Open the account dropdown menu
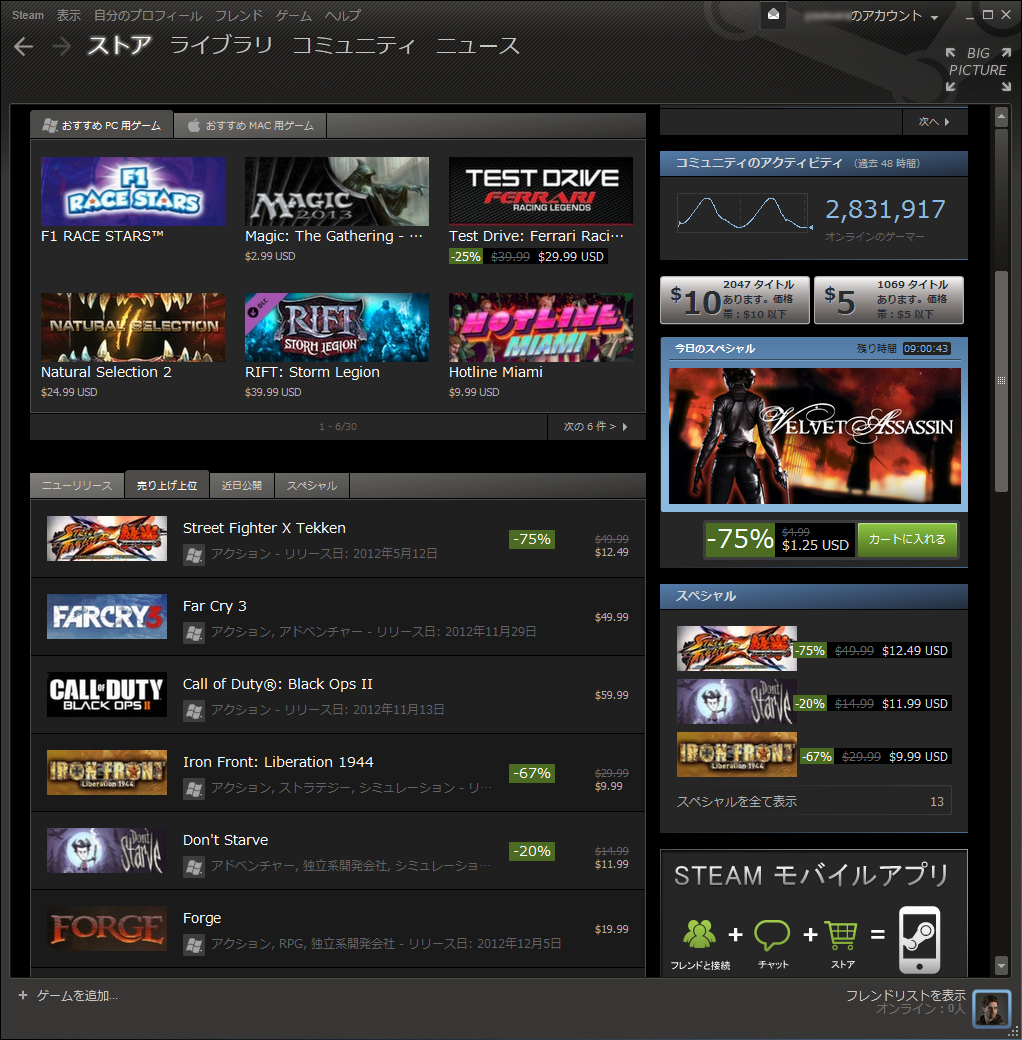The width and height of the screenshot is (1022, 1040). pyautogui.click(x=871, y=16)
